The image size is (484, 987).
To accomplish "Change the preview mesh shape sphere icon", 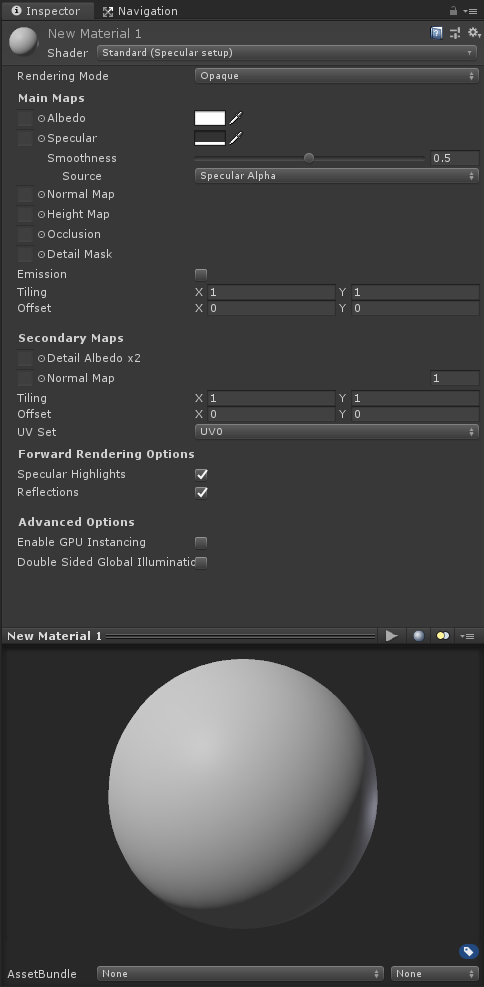I will pyautogui.click(x=419, y=636).
